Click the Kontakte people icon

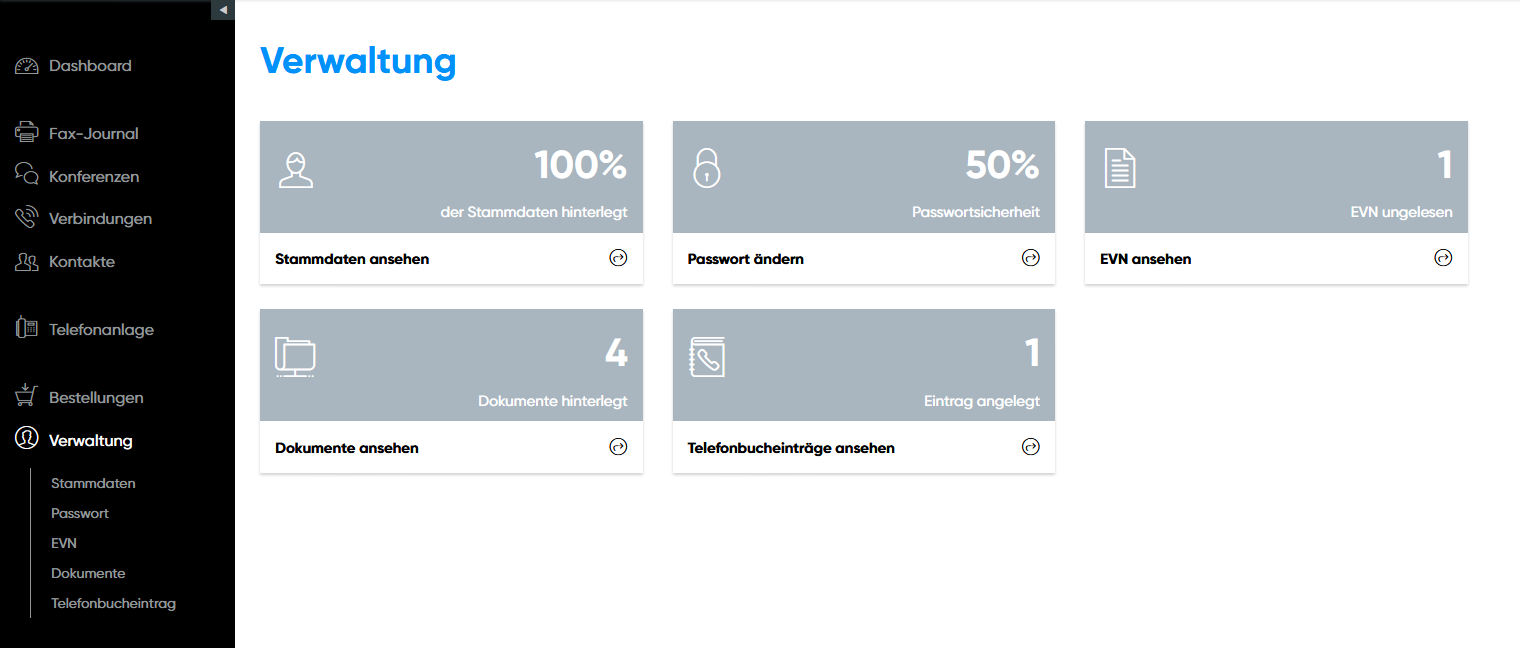(27, 262)
